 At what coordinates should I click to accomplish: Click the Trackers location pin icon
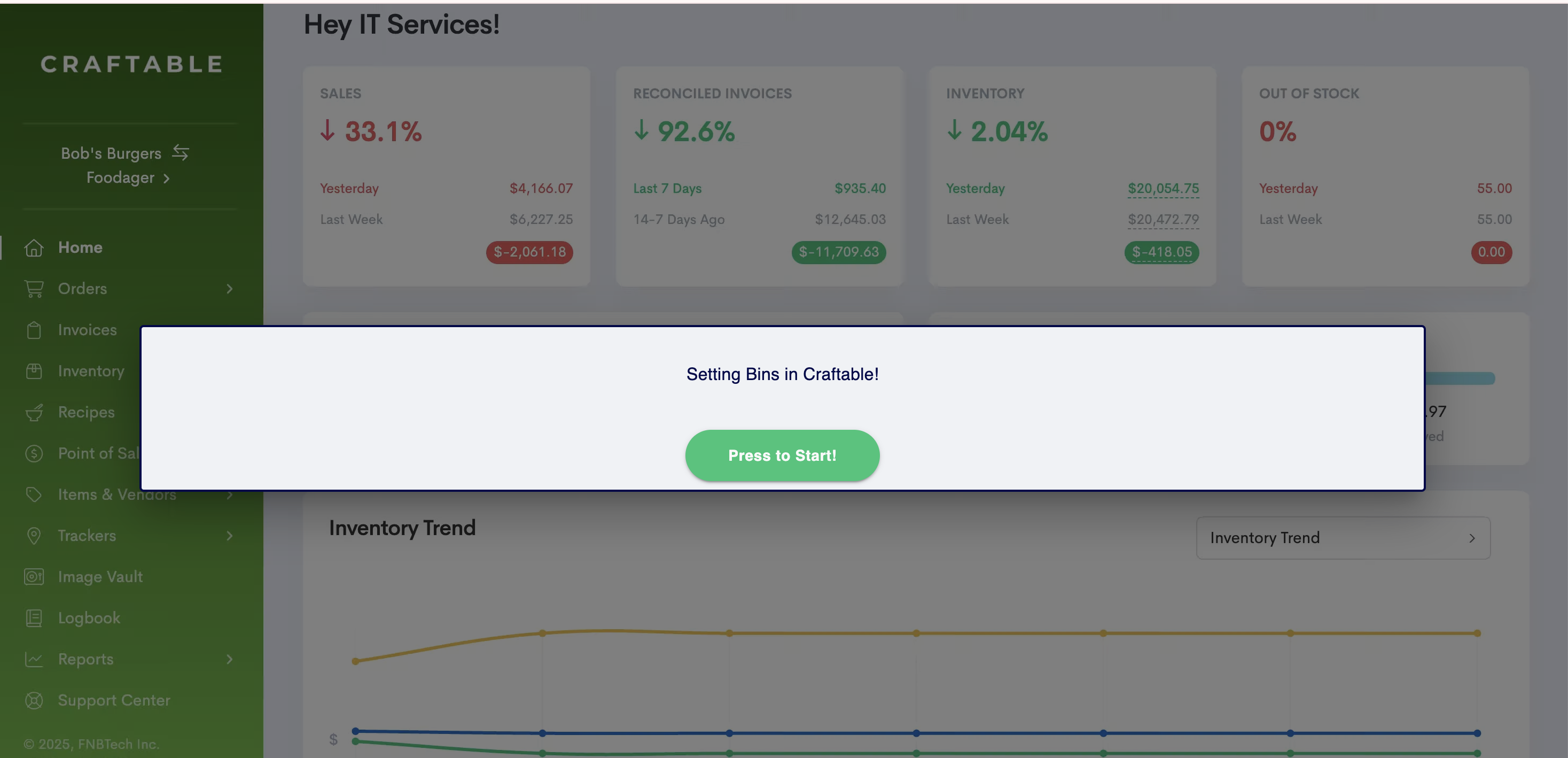[34, 536]
